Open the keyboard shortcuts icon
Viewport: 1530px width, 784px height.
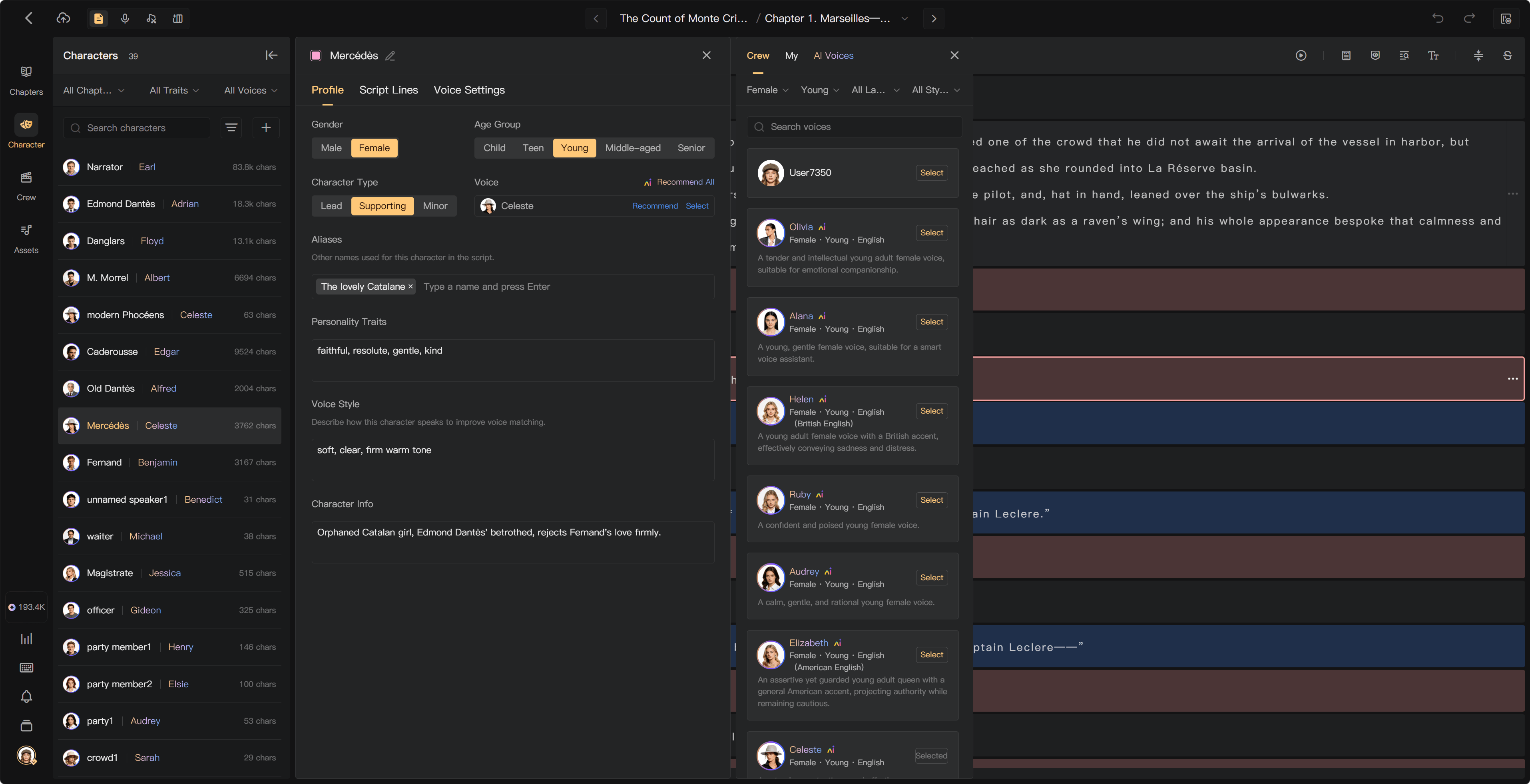(26, 668)
